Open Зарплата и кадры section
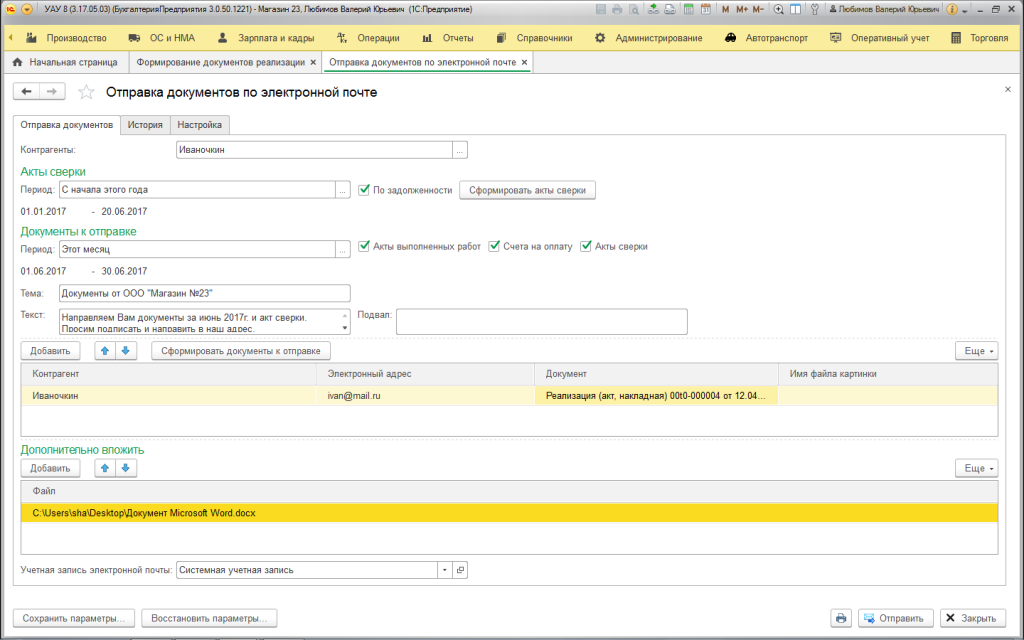This screenshot has height=640, width=1024. 266,38
